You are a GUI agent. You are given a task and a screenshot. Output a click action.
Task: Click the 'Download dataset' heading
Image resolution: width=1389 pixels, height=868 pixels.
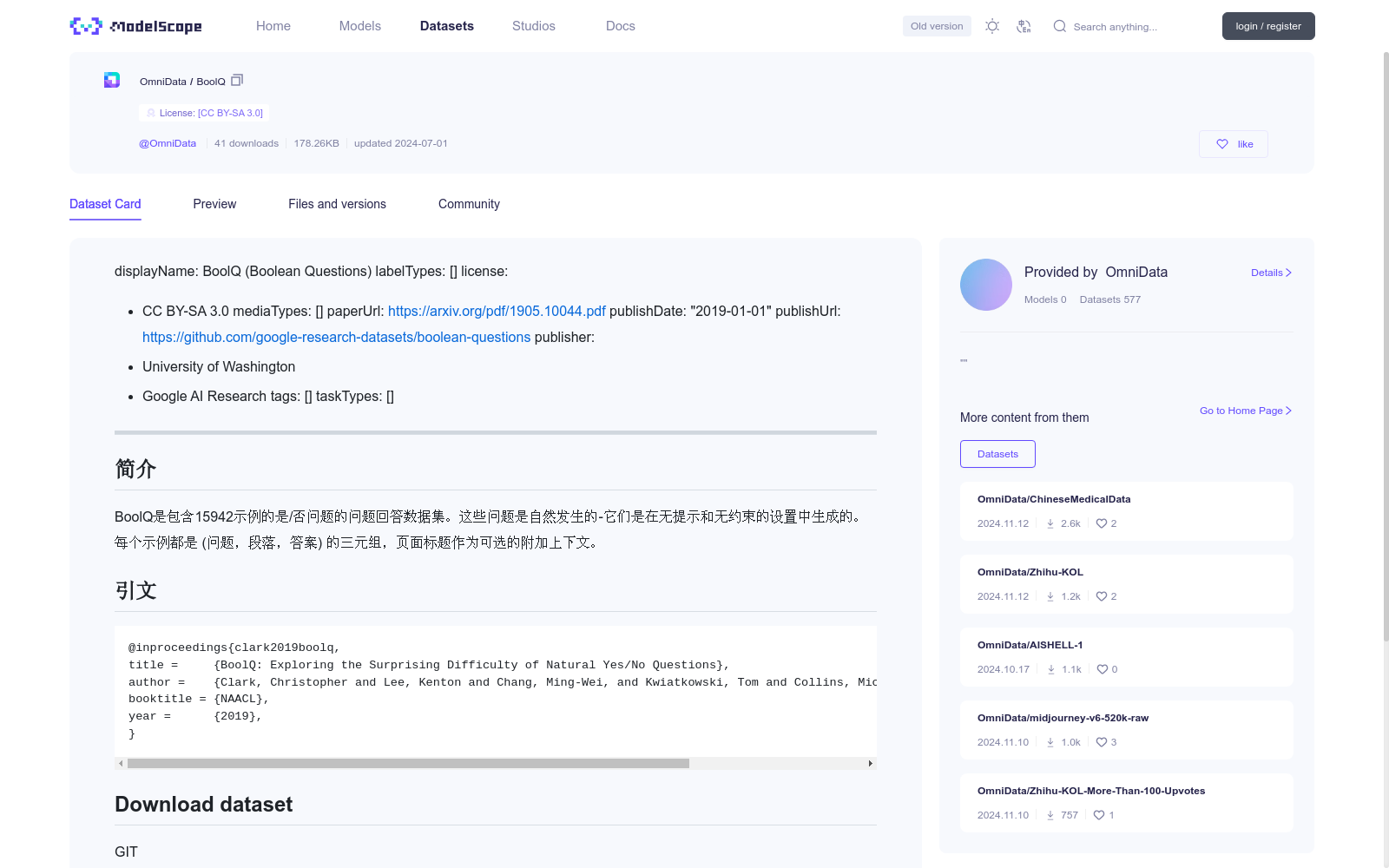pos(204,805)
